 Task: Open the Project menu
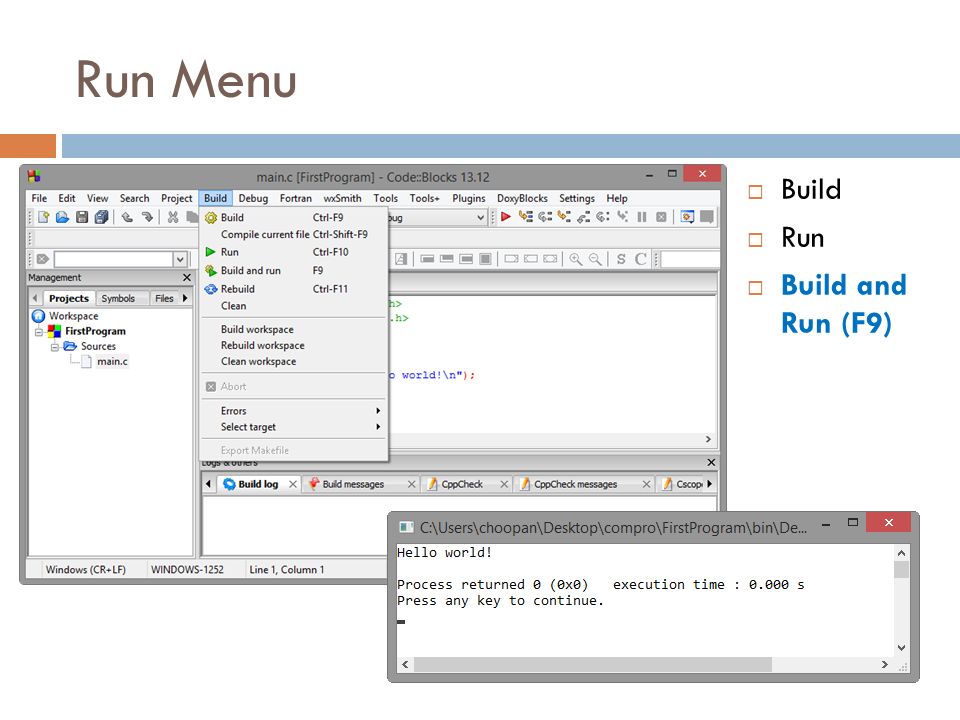pyautogui.click(x=177, y=198)
